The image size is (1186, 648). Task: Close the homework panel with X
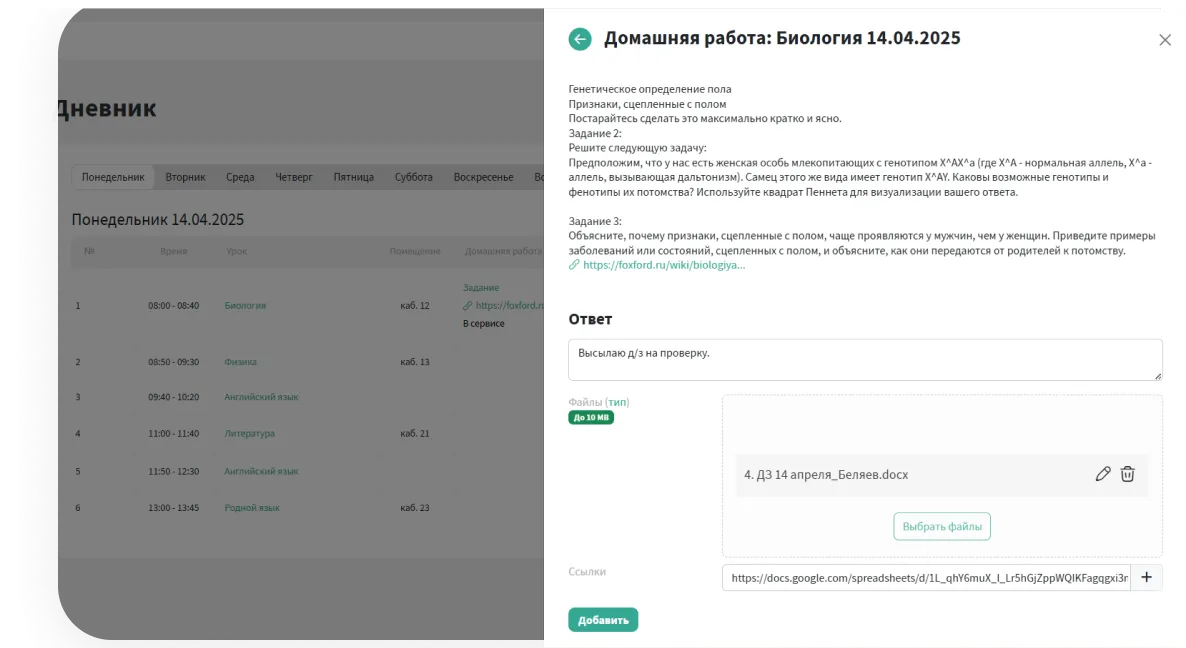(x=1164, y=40)
